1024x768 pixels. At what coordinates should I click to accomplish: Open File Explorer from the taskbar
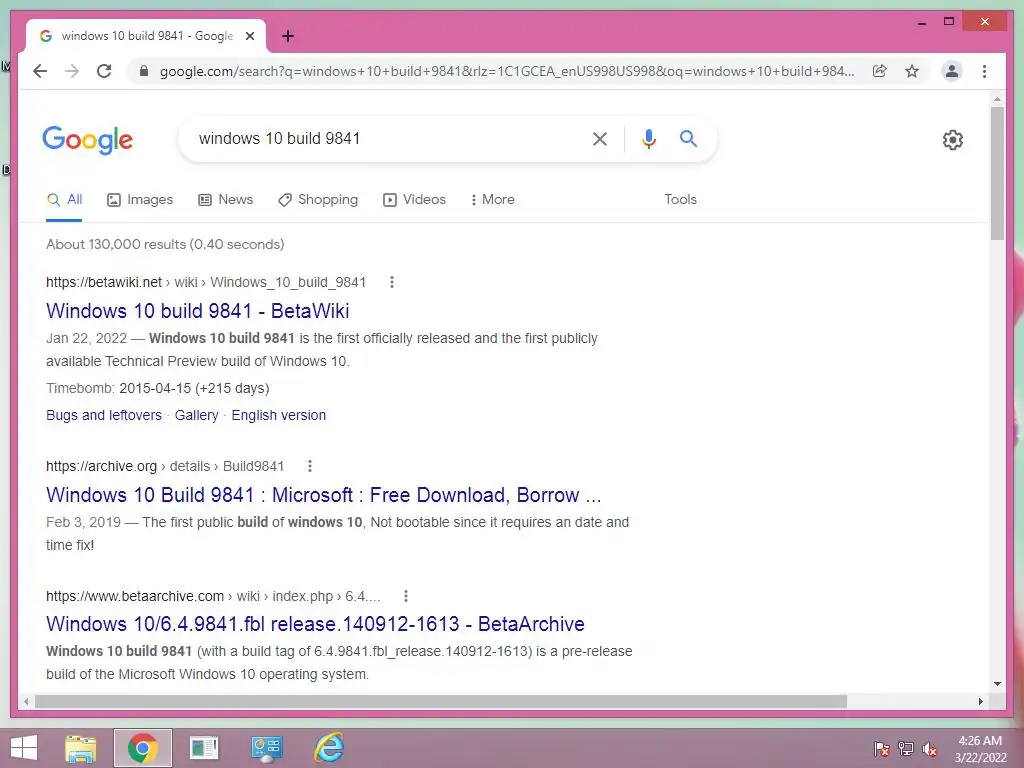click(81, 748)
